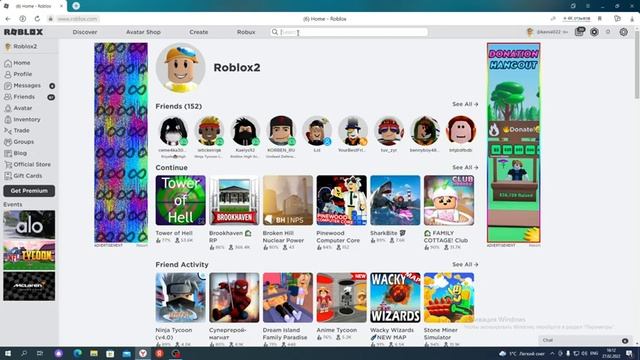640x360 pixels.
Task: Open the Robux balance icon
Action: tap(594, 32)
